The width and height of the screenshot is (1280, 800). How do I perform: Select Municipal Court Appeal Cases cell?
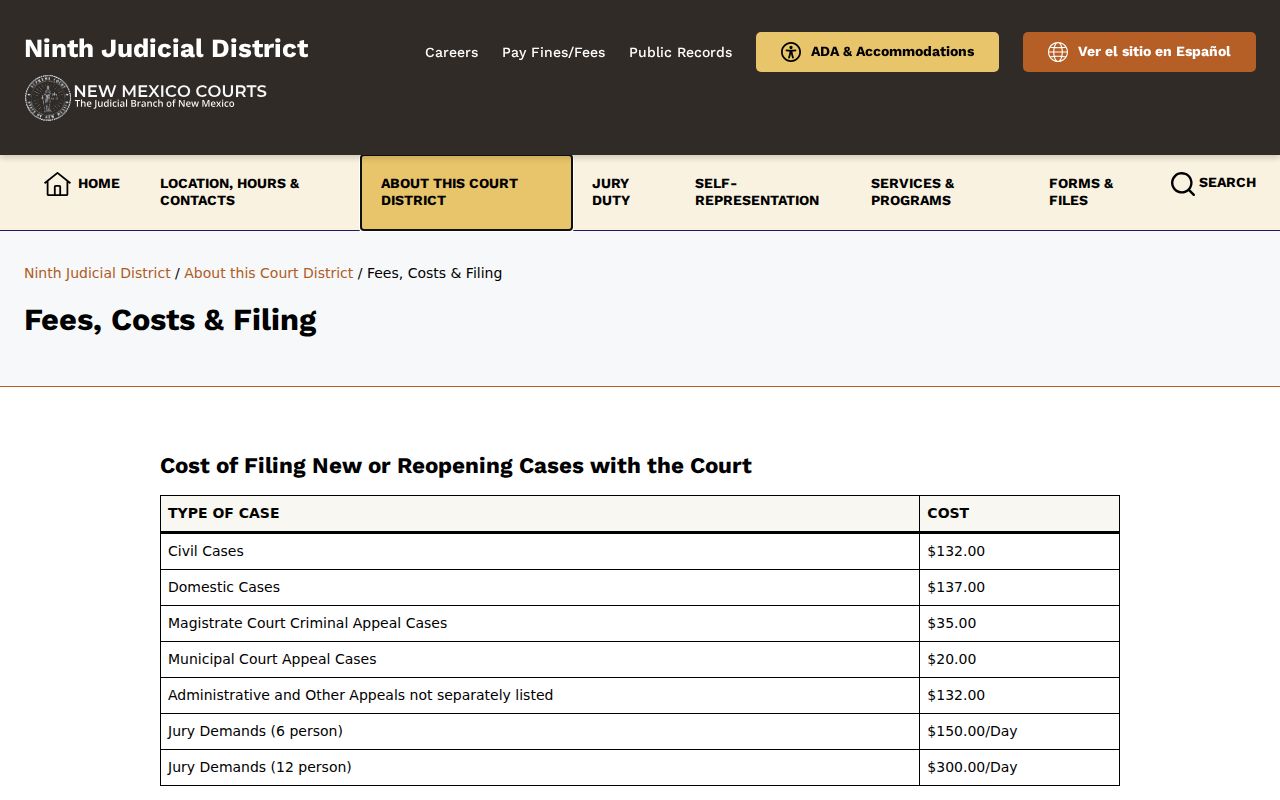pos(540,659)
